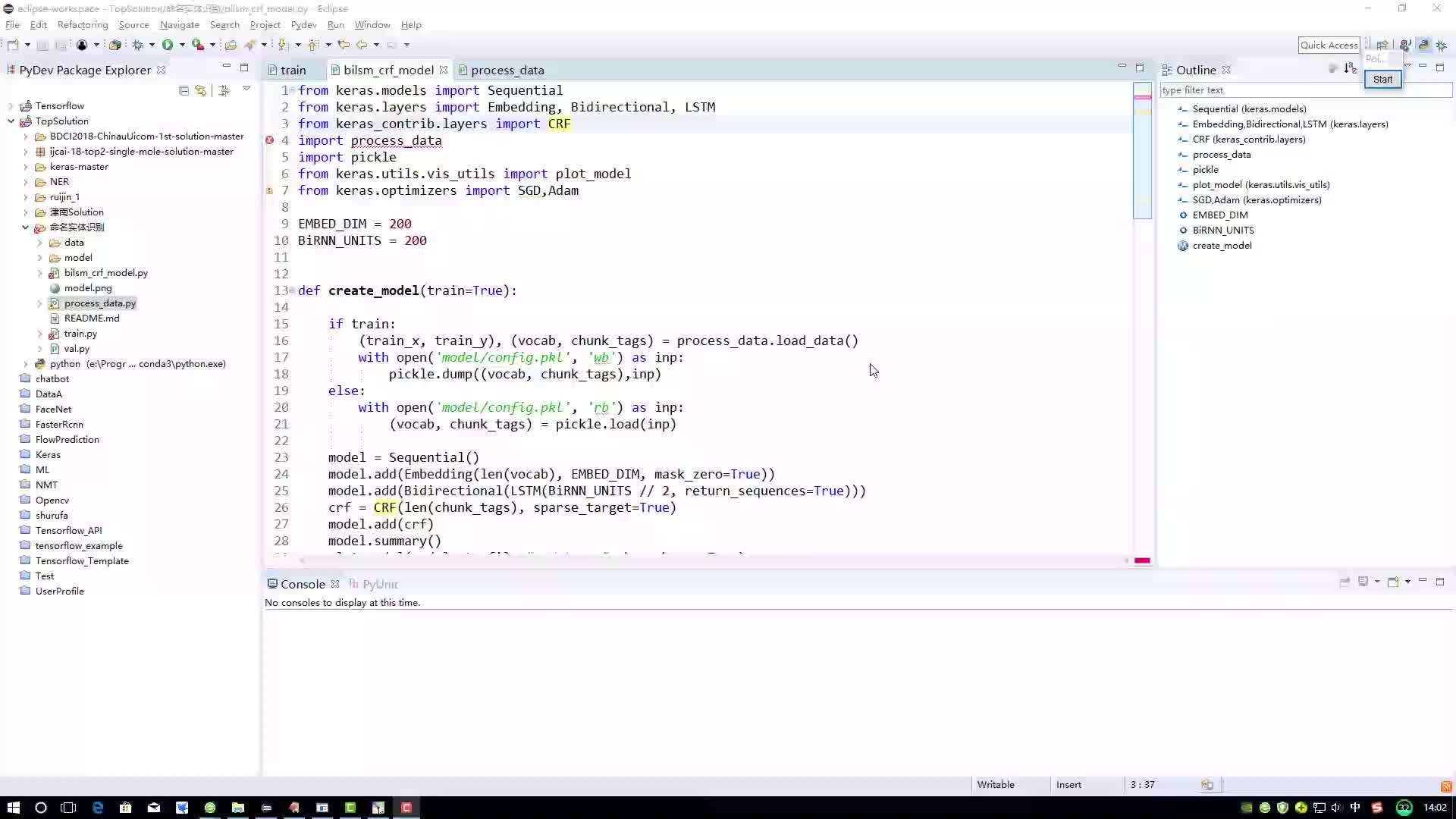Switch to process_data tab
The width and height of the screenshot is (1456, 819).
pyautogui.click(x=508, y=69)
